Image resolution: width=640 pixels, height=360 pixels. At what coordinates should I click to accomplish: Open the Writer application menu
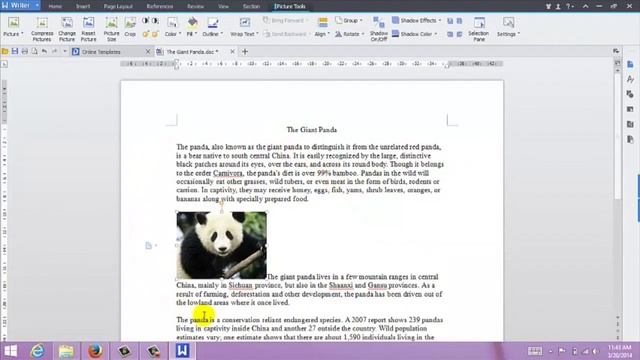(x=20, y=6)
